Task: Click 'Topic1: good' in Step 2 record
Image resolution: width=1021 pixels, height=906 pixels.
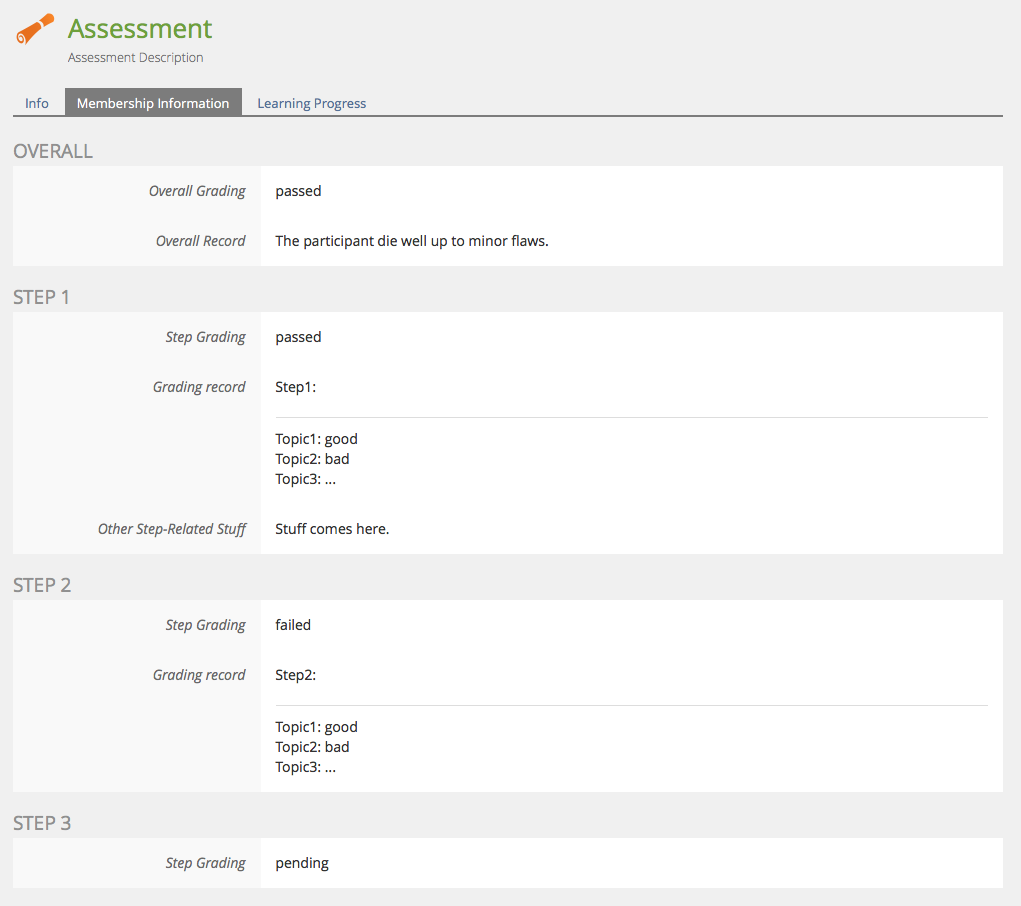Action: 316,727
